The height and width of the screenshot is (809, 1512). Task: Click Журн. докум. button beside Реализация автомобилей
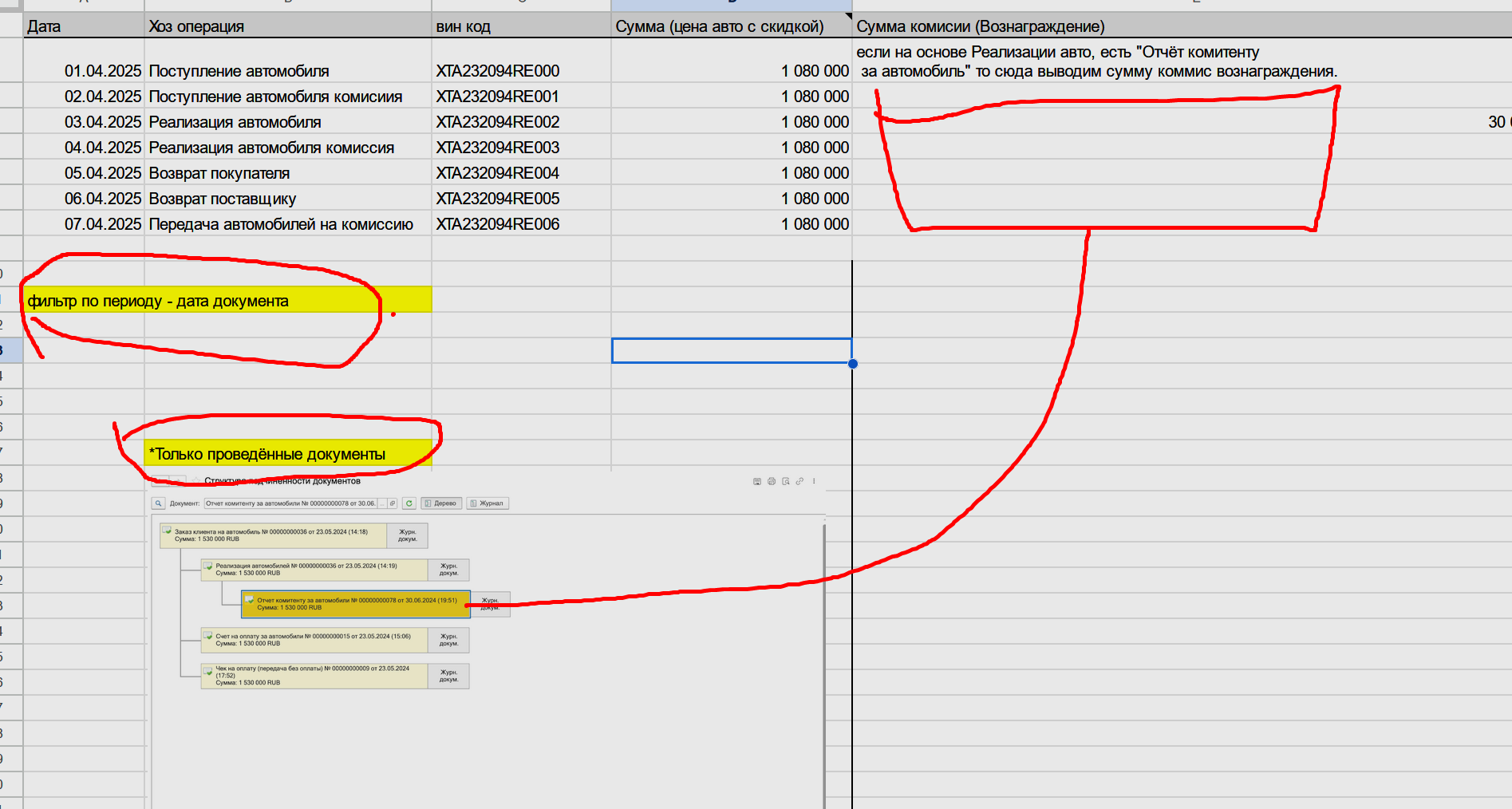448,570
